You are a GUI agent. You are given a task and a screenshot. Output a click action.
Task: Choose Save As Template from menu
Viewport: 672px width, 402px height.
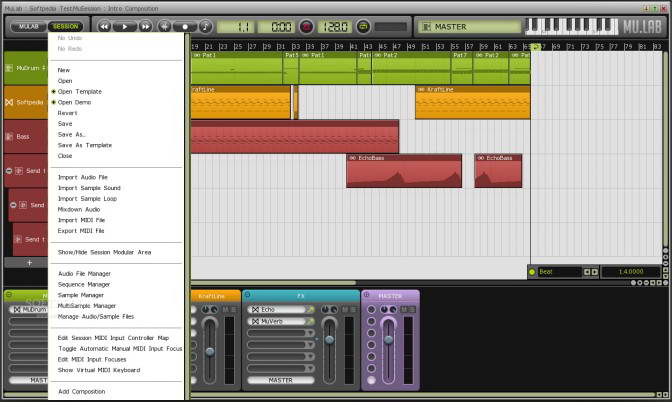point(85,145)
